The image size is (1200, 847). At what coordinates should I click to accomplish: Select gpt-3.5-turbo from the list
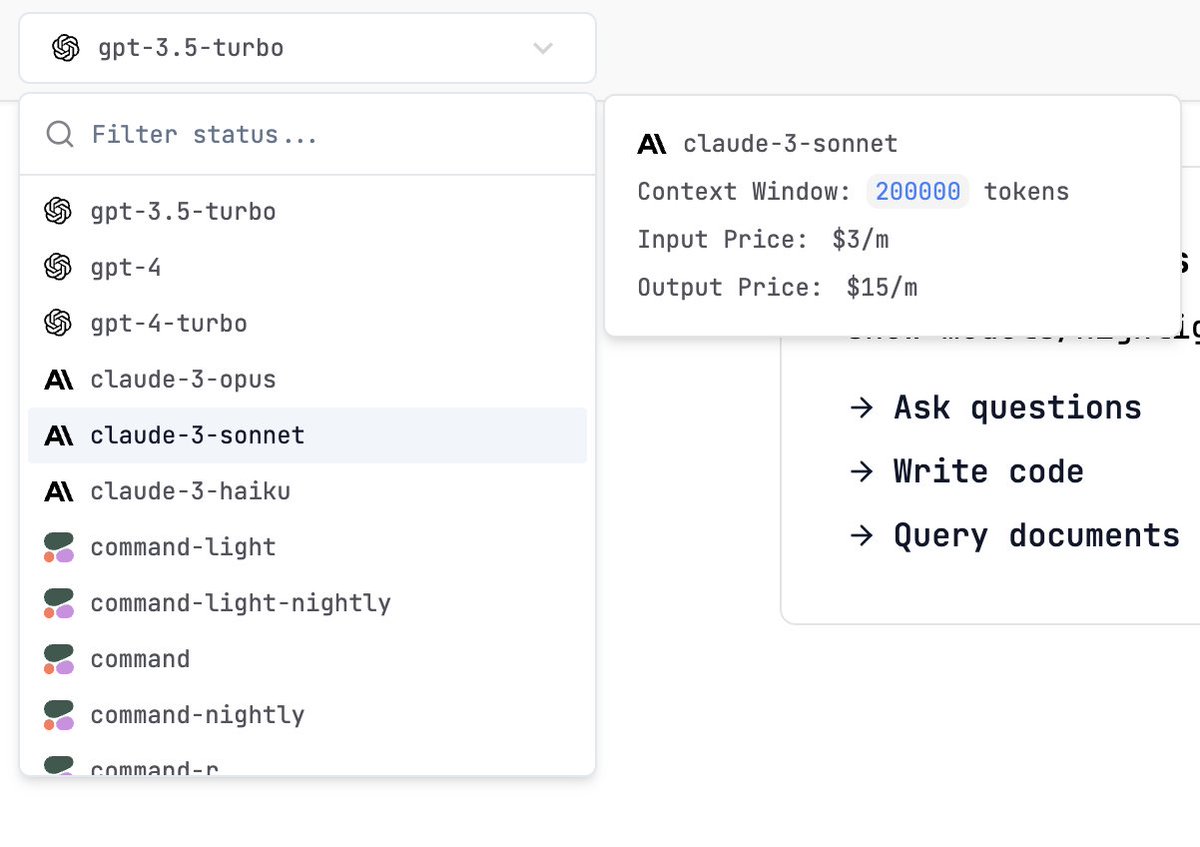(307, 211)
